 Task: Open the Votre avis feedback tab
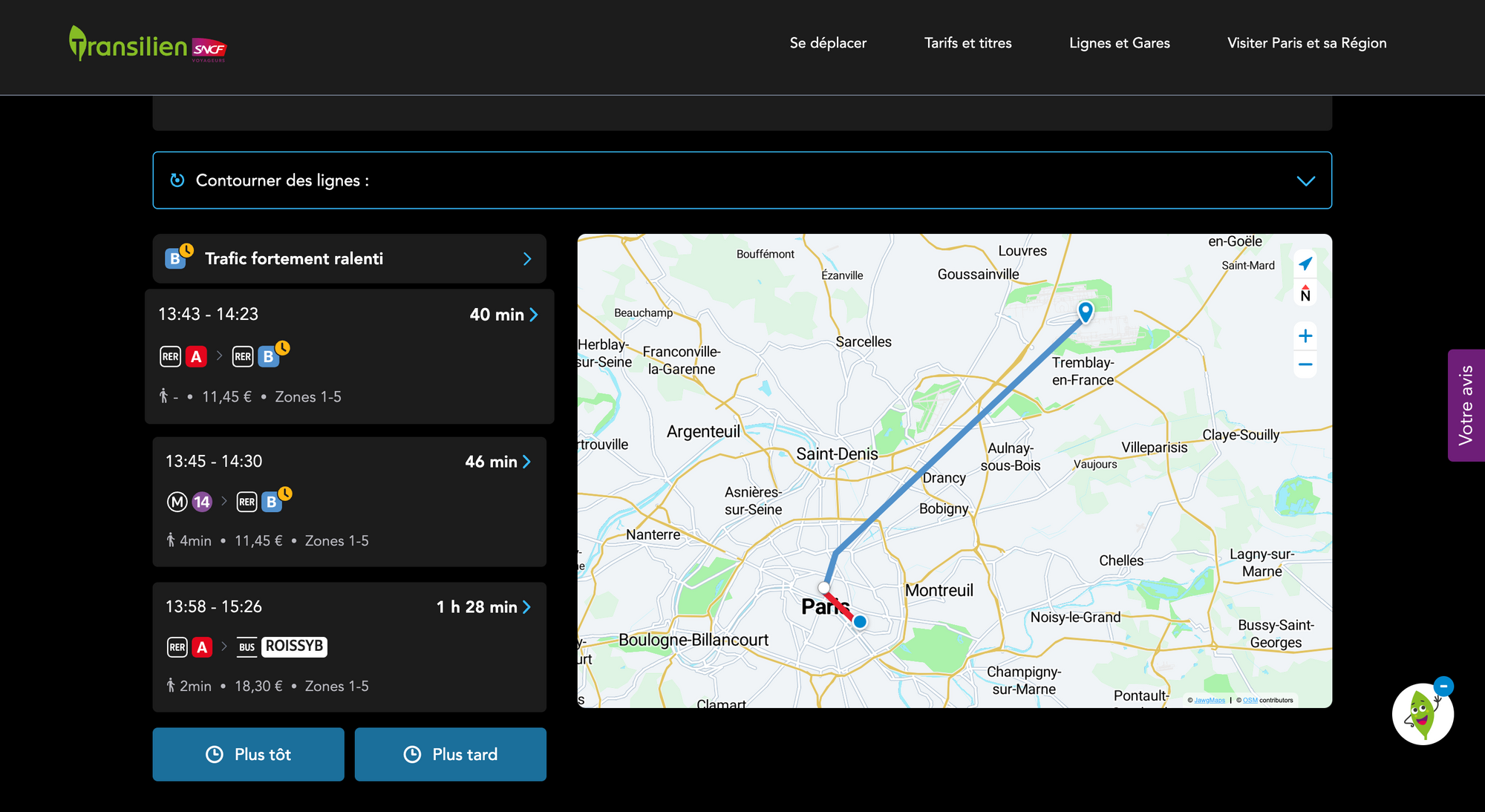tap(1466, 405)
